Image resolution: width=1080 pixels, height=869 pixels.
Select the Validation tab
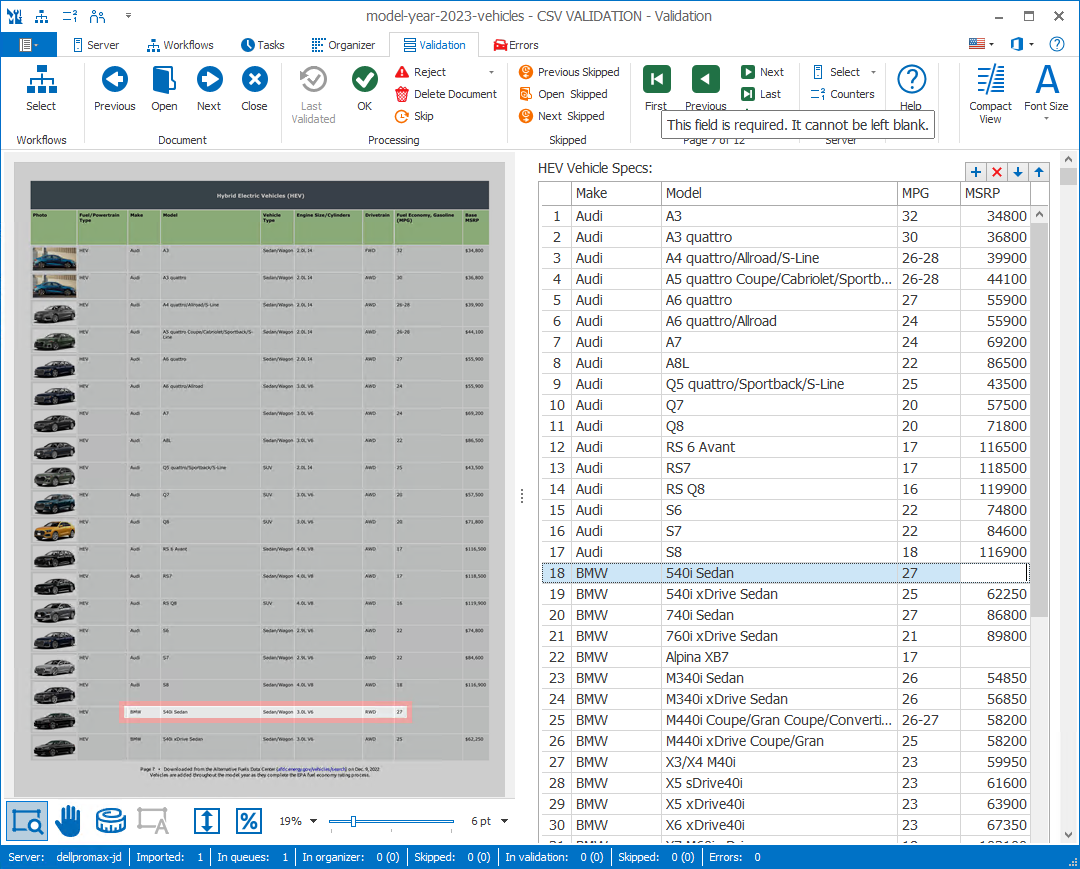coord(434,45)
